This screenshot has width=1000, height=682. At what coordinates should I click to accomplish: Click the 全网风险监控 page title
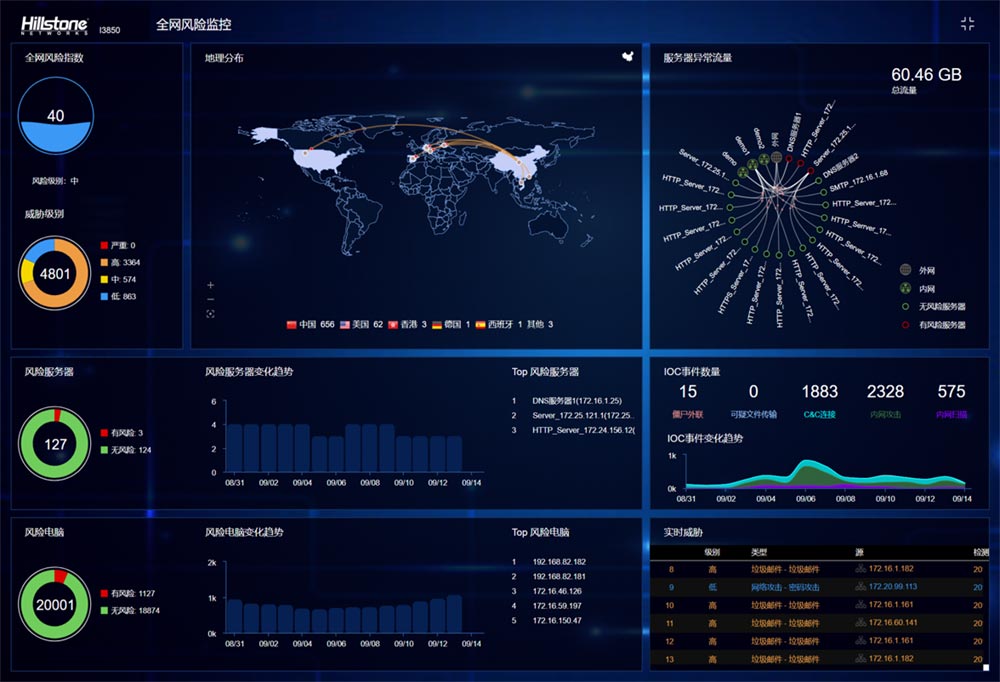(x=194, y=25)
